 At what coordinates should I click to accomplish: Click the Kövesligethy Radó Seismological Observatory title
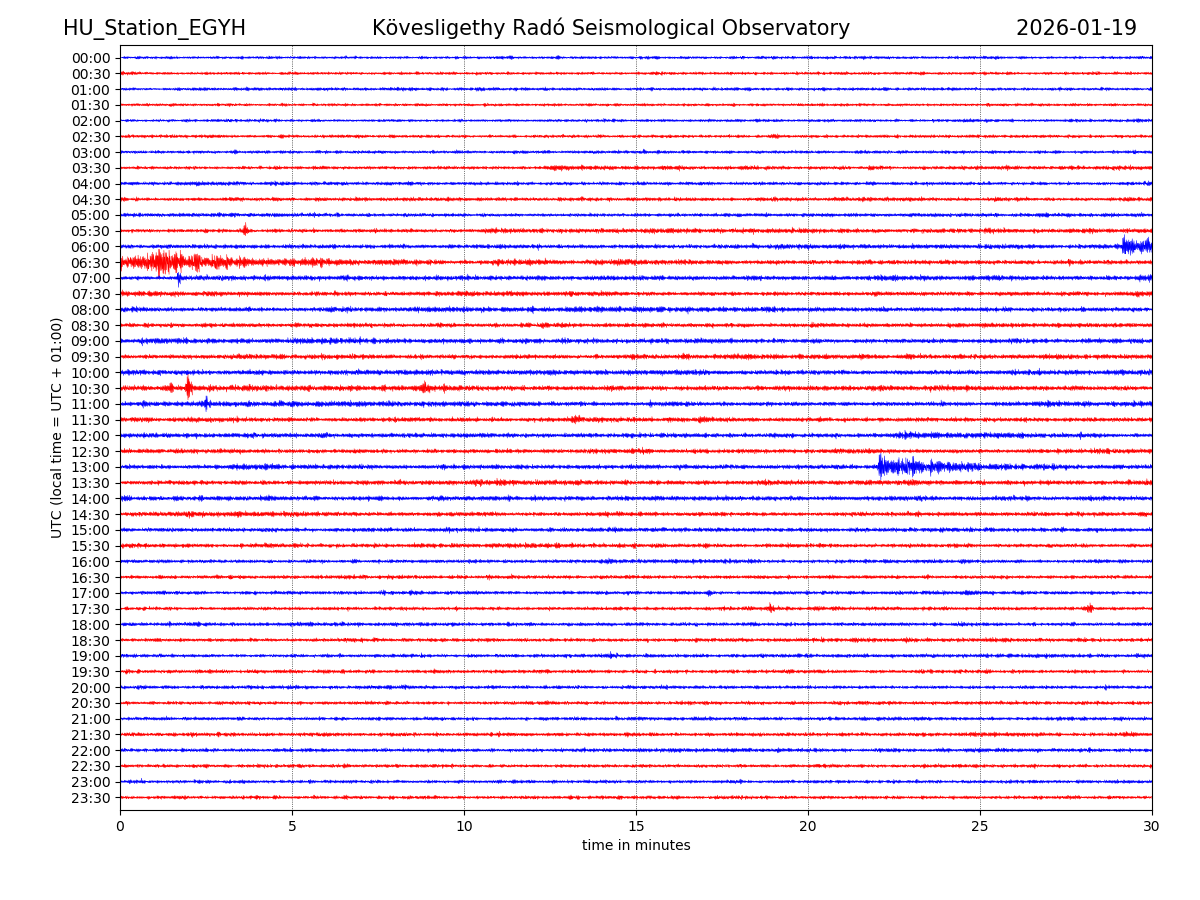click(610, 29)
